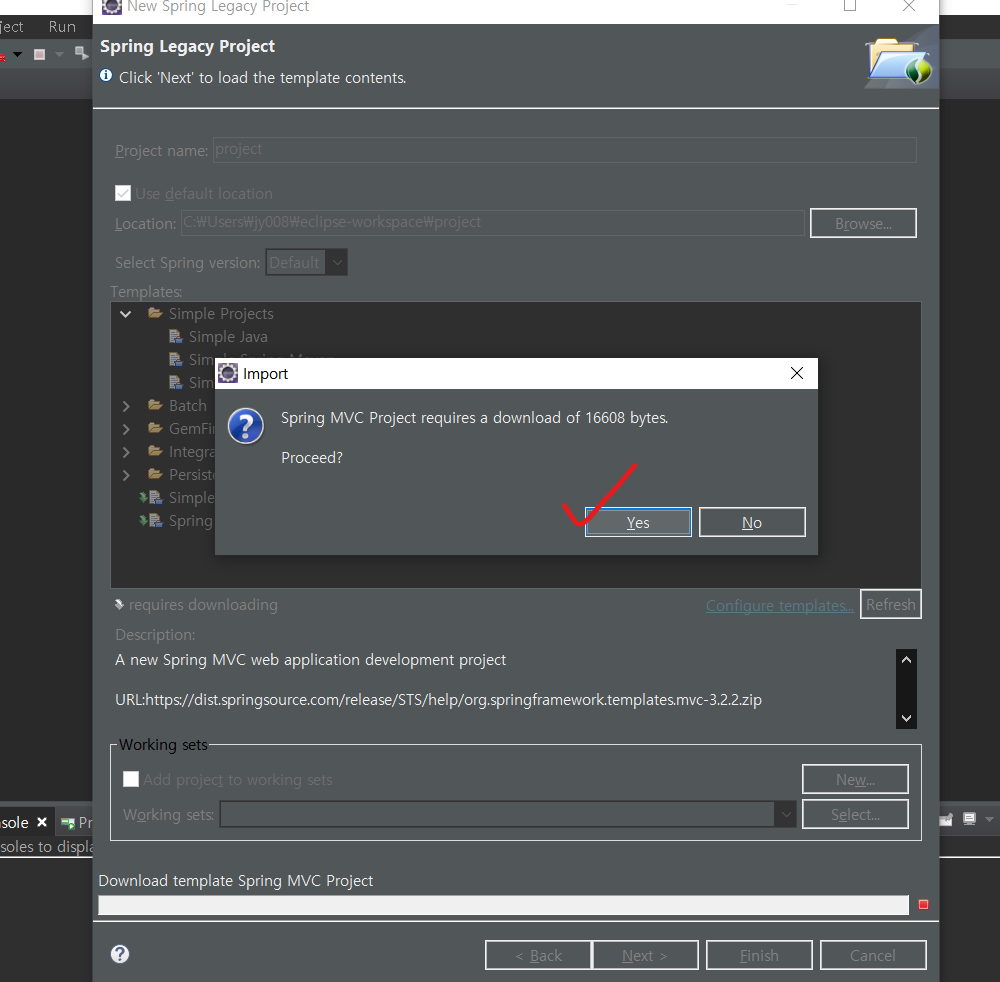Switch to the tab next to Console
The width and height of the screenshot is (1000, 982).
pos(77,823)
